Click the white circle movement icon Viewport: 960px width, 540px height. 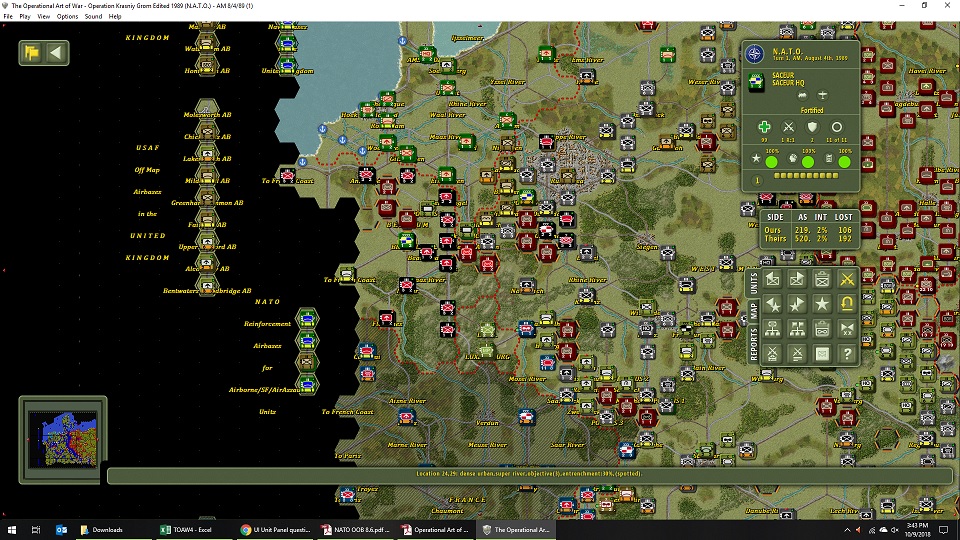(x=836, y=127)
